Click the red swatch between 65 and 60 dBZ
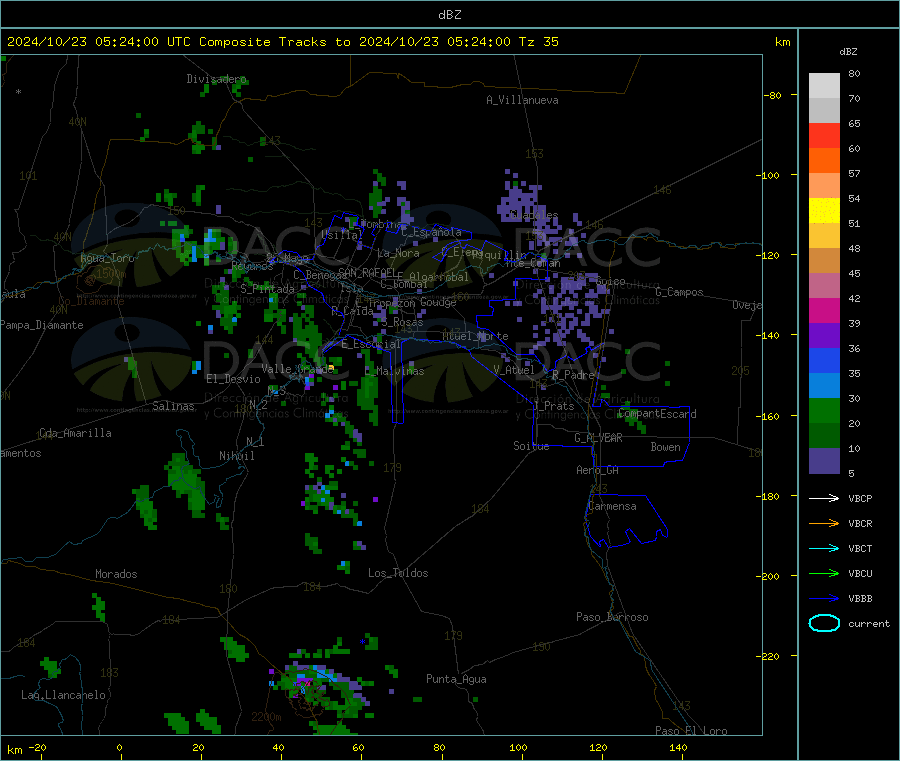 (x=824, y=135)
